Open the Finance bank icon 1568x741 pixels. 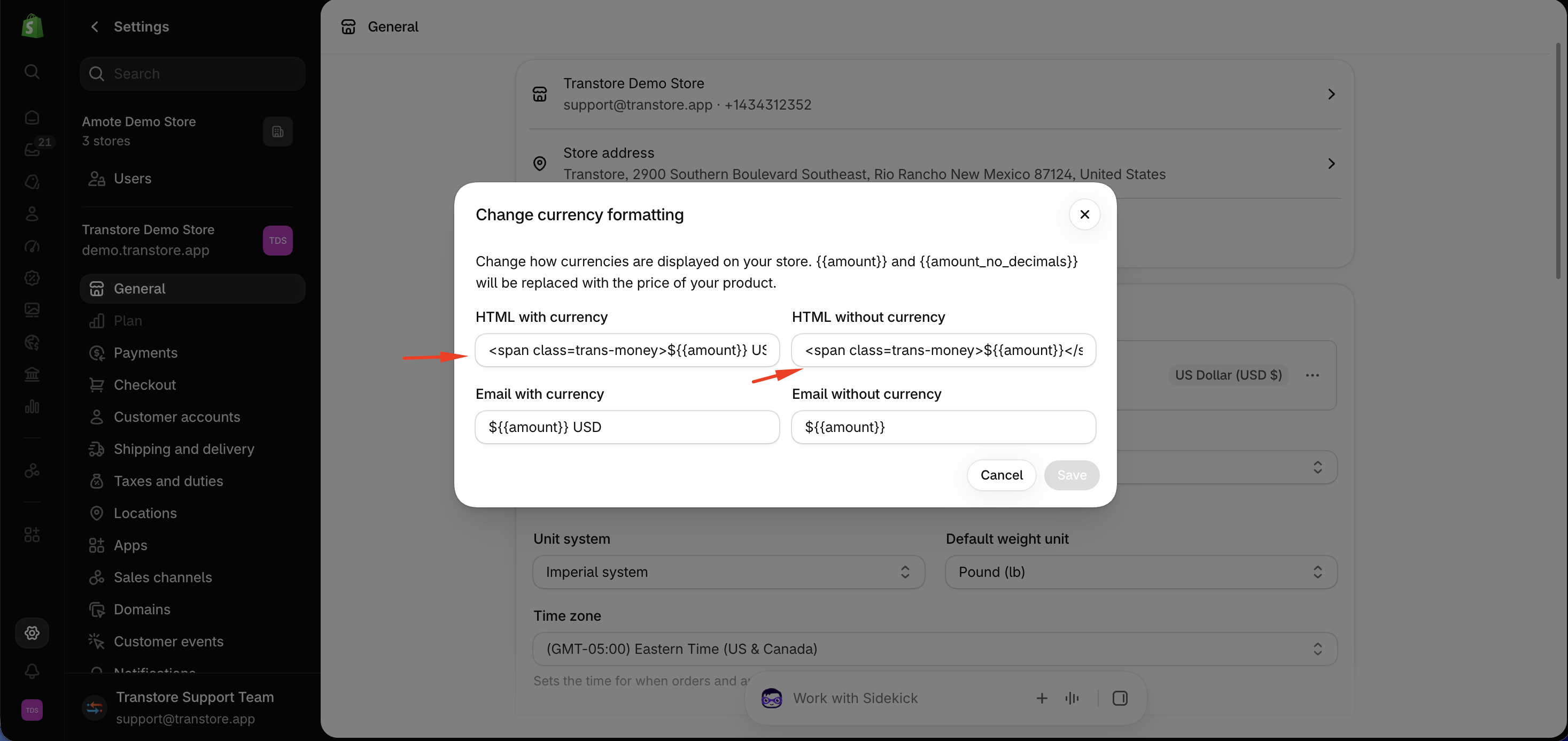32,374
